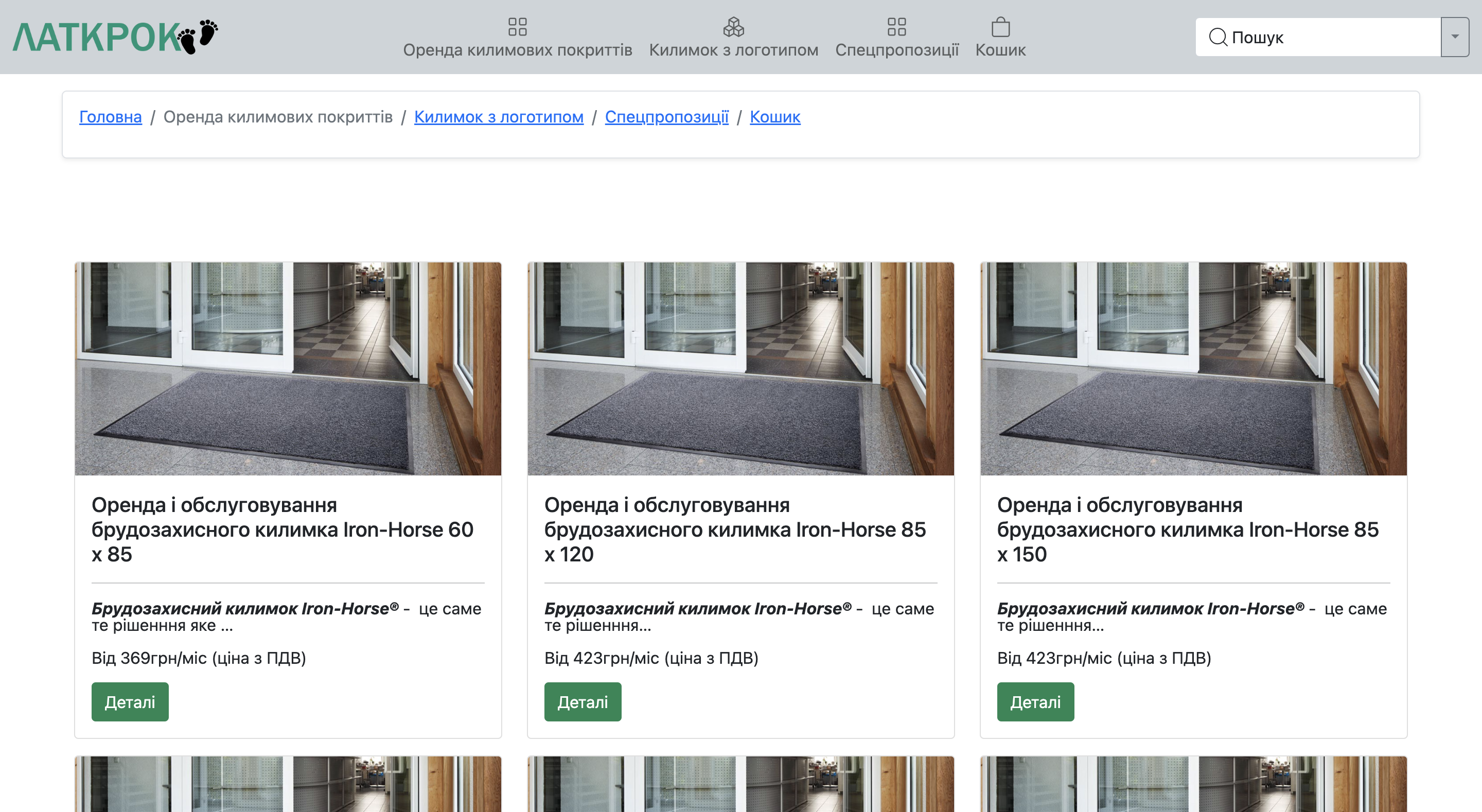The image size is (1482, 812).
Task: Open the partial product image bottom left
Action: point(288,784)
